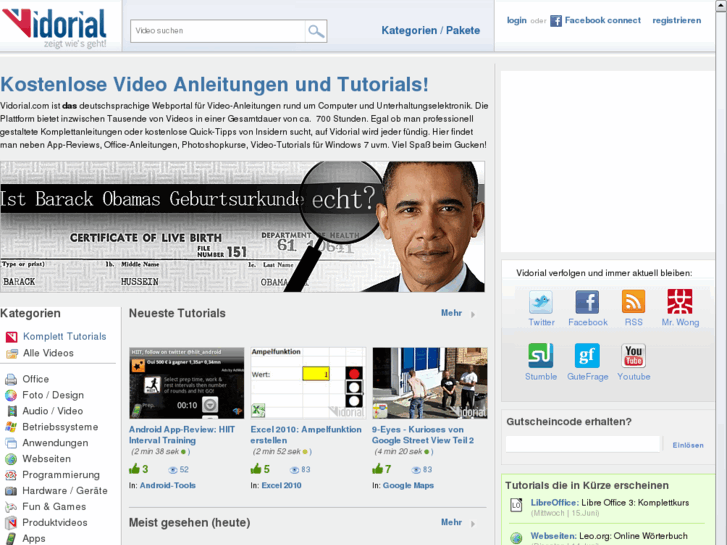Select Hardware / Geräte category
This screenshot has height=545, width=727.
[x=65, y=490]
